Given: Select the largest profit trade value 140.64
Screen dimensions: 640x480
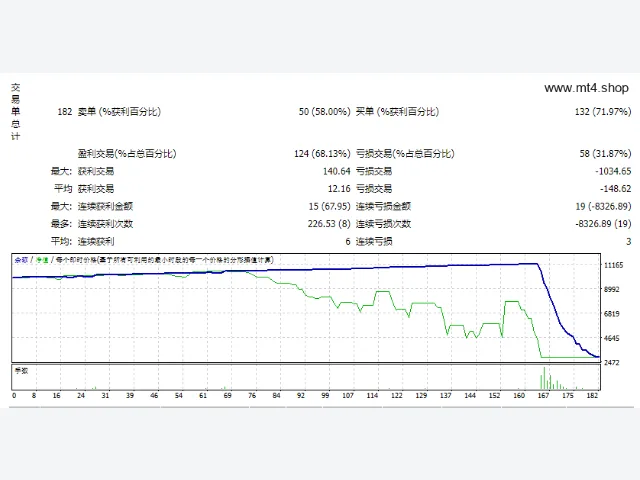Looking at the screenshot, I should (x=336, y=171).
